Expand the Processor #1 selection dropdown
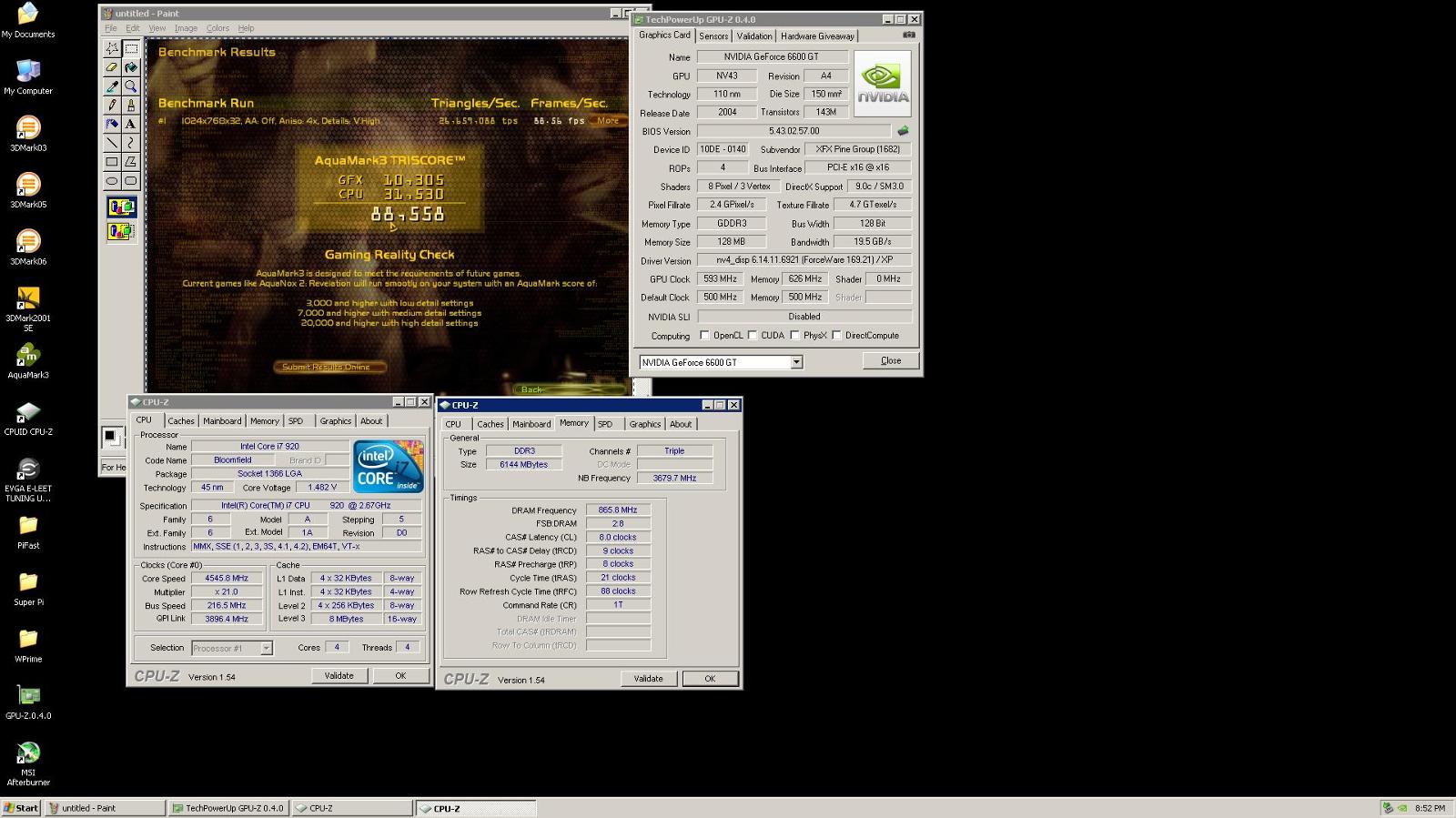Image resolution: width=1456 pixels, height=818 pixels. click(266, 648)
